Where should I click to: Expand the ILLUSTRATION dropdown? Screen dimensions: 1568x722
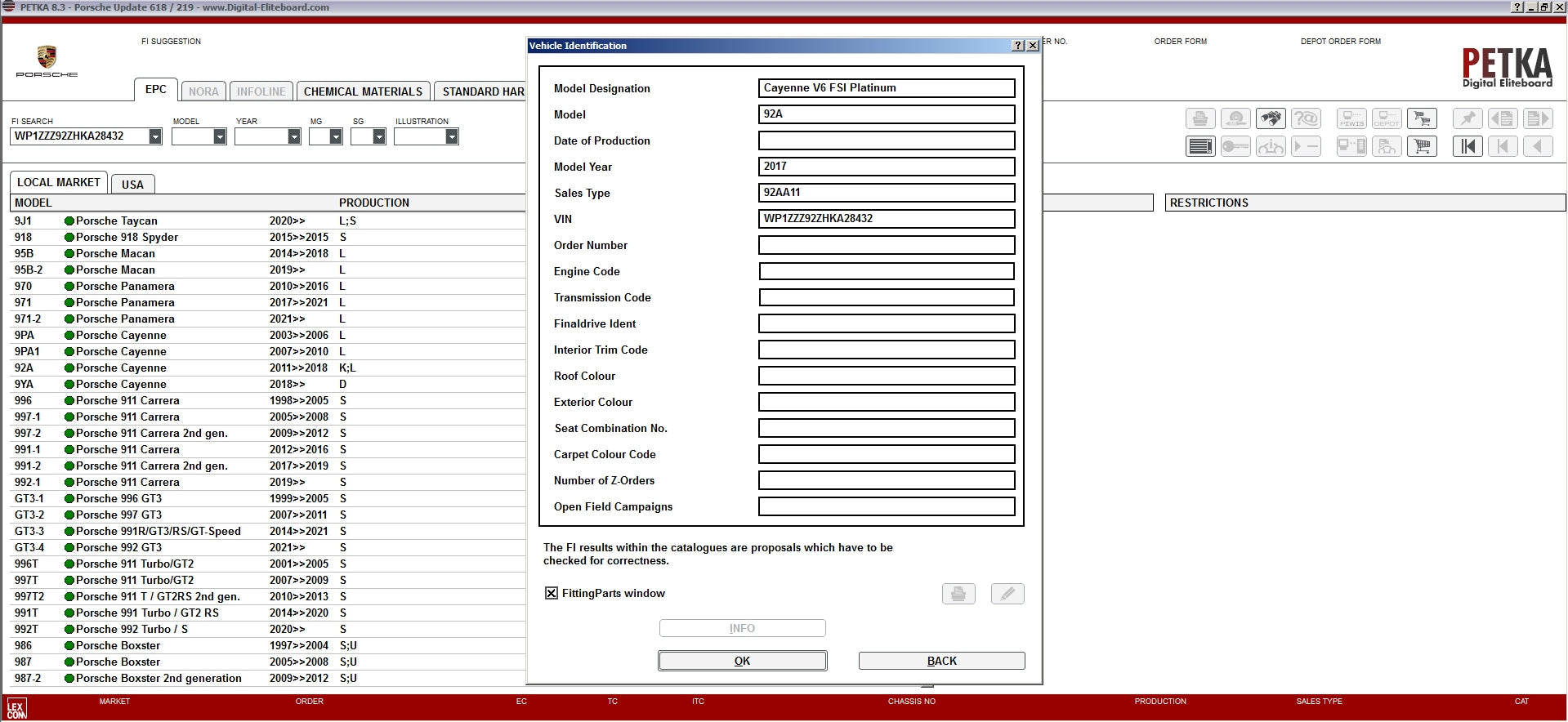[452, 137]
